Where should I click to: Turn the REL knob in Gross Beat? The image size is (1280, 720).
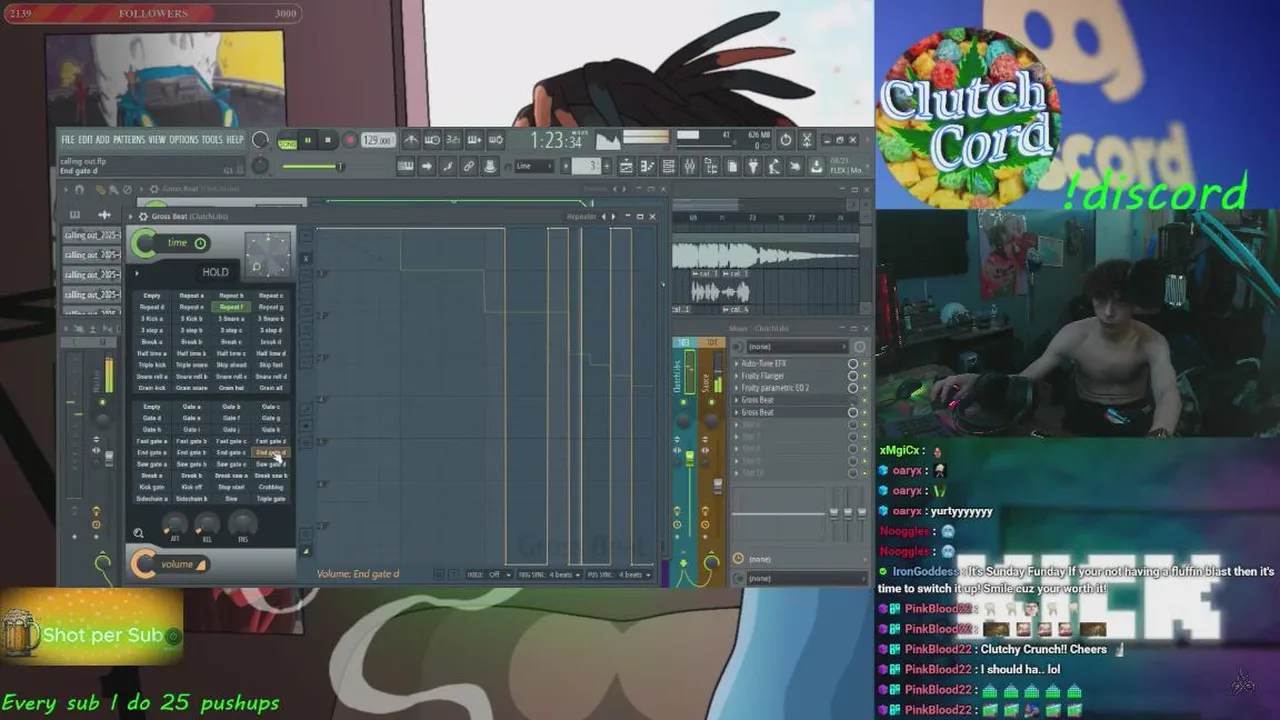(x=207, y=522)
